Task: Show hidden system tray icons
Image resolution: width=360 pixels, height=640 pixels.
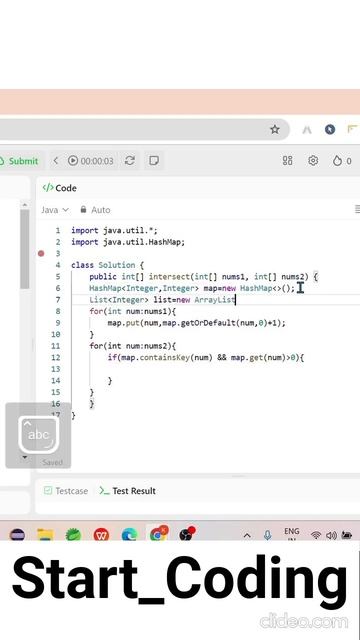Action: click(247, 536)
